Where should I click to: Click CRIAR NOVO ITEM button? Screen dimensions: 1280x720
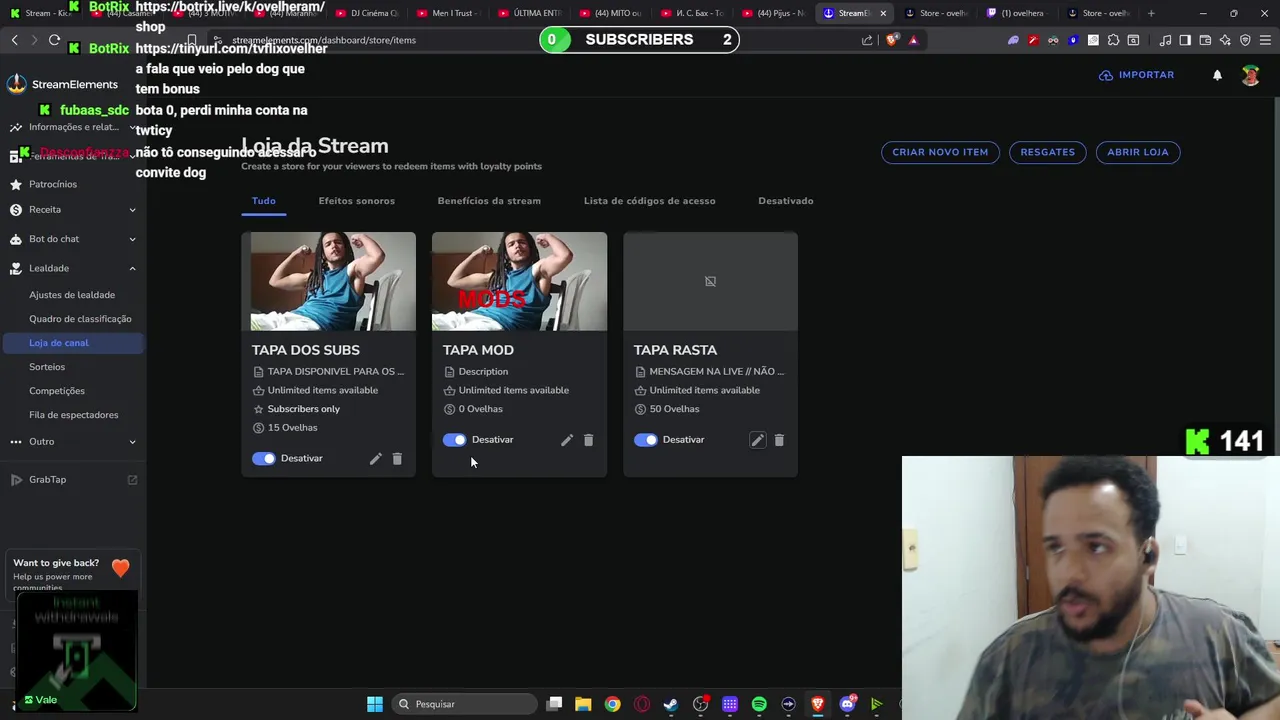click(940, 152)
